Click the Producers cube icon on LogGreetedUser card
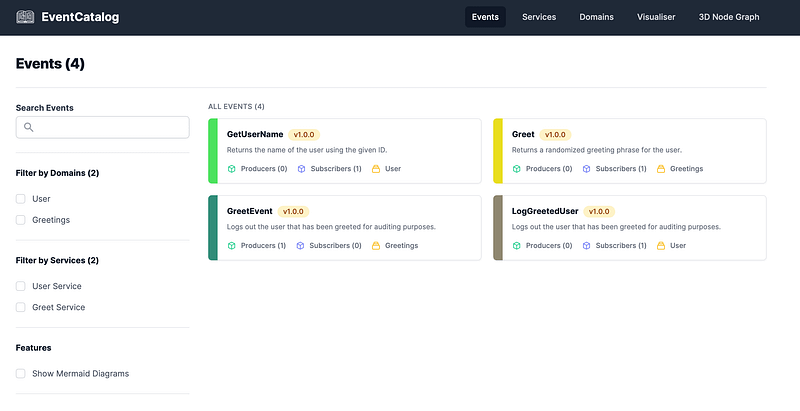The height and width of the screenshot is (411, 800). [x=517, y=245]
